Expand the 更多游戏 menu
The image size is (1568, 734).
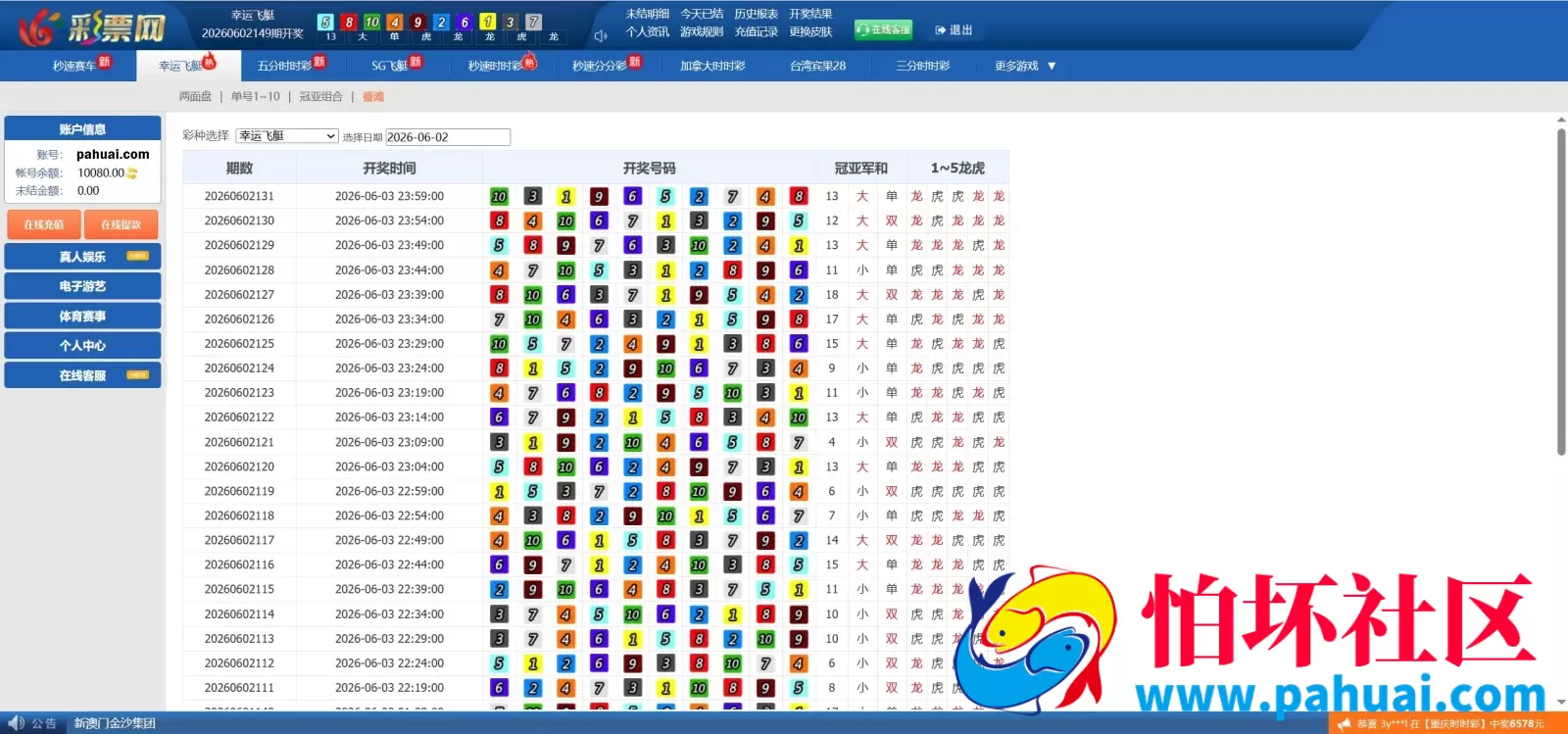click(x=1025, y=66)
